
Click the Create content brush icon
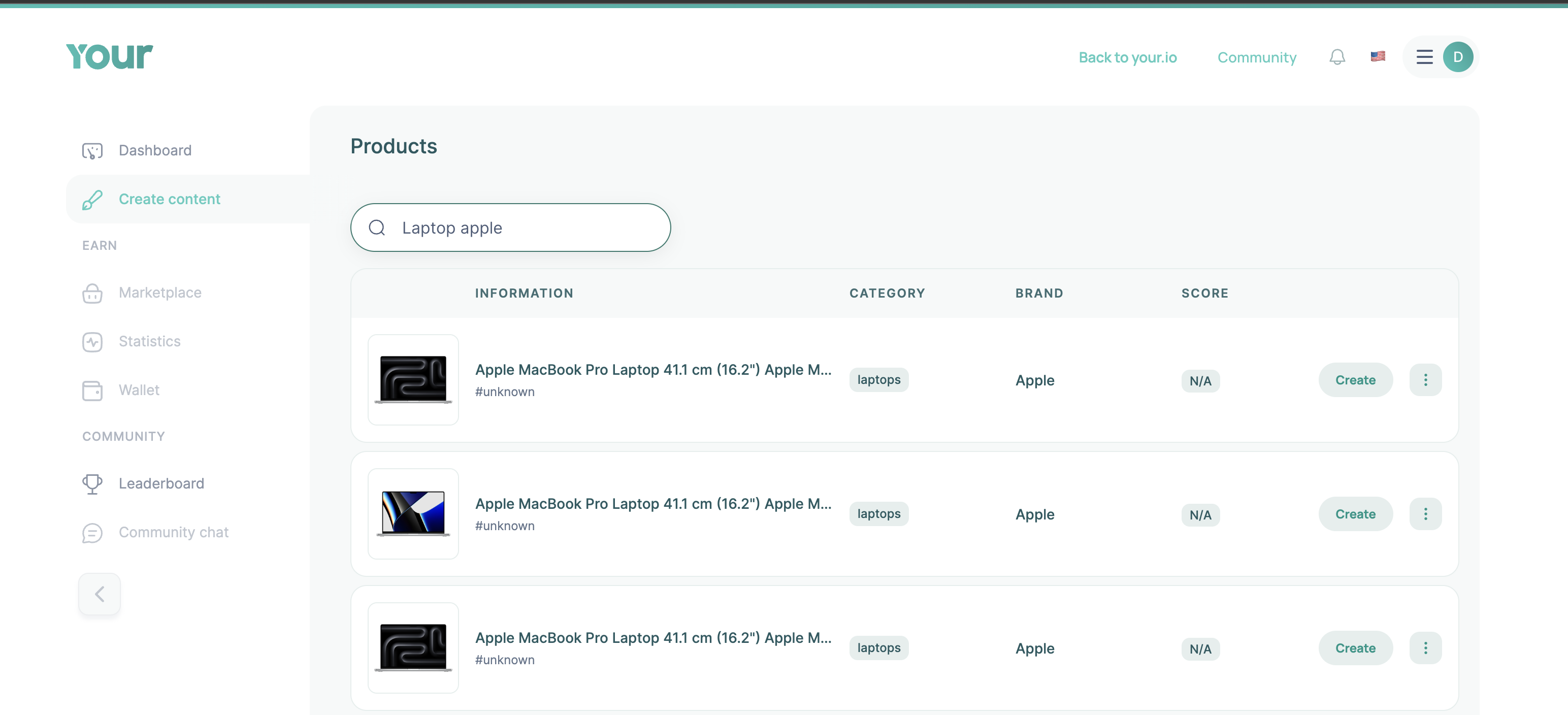(x=92, y=200)
